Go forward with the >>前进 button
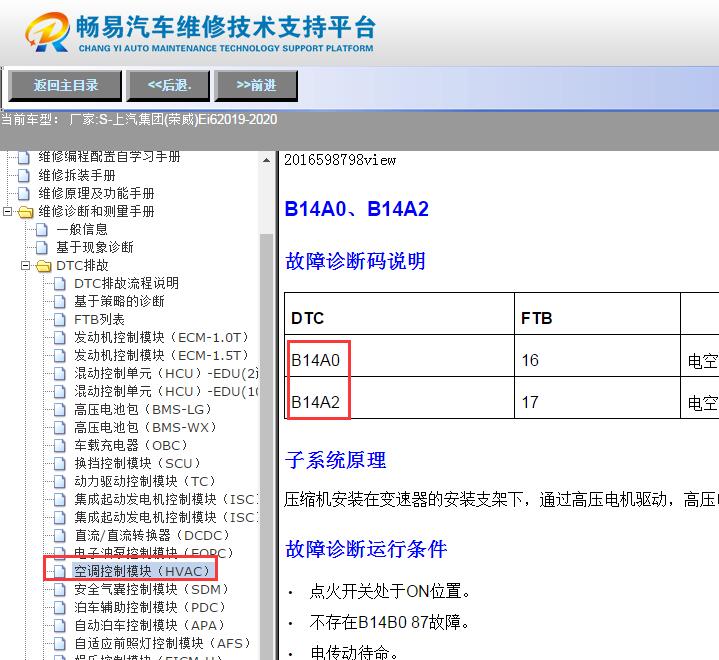 tap(256, 86)
